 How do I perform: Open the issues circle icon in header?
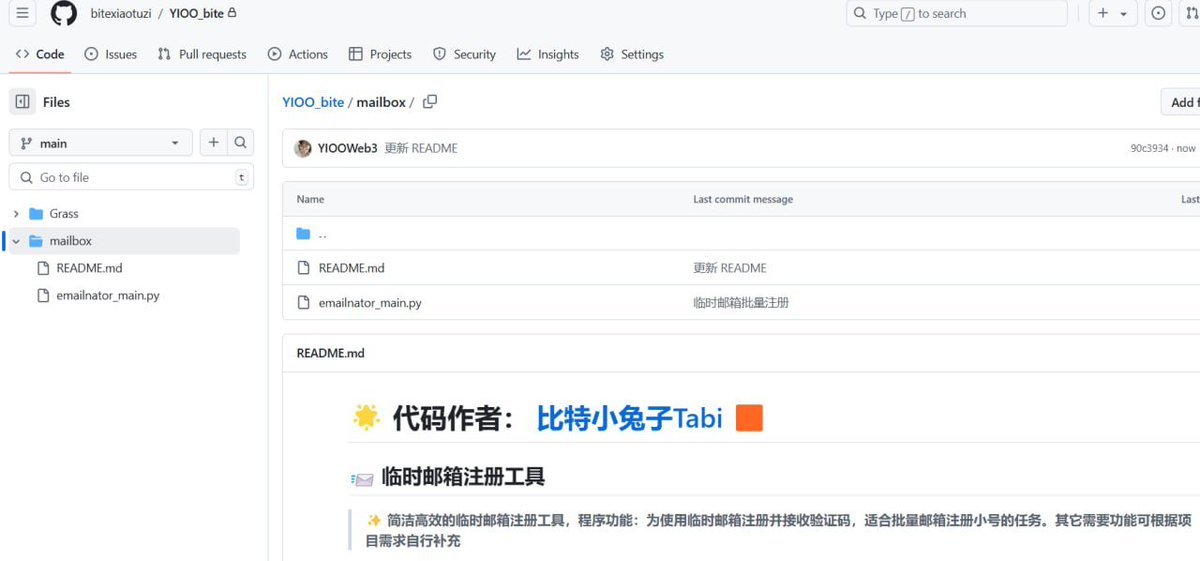coord(1158,14)
